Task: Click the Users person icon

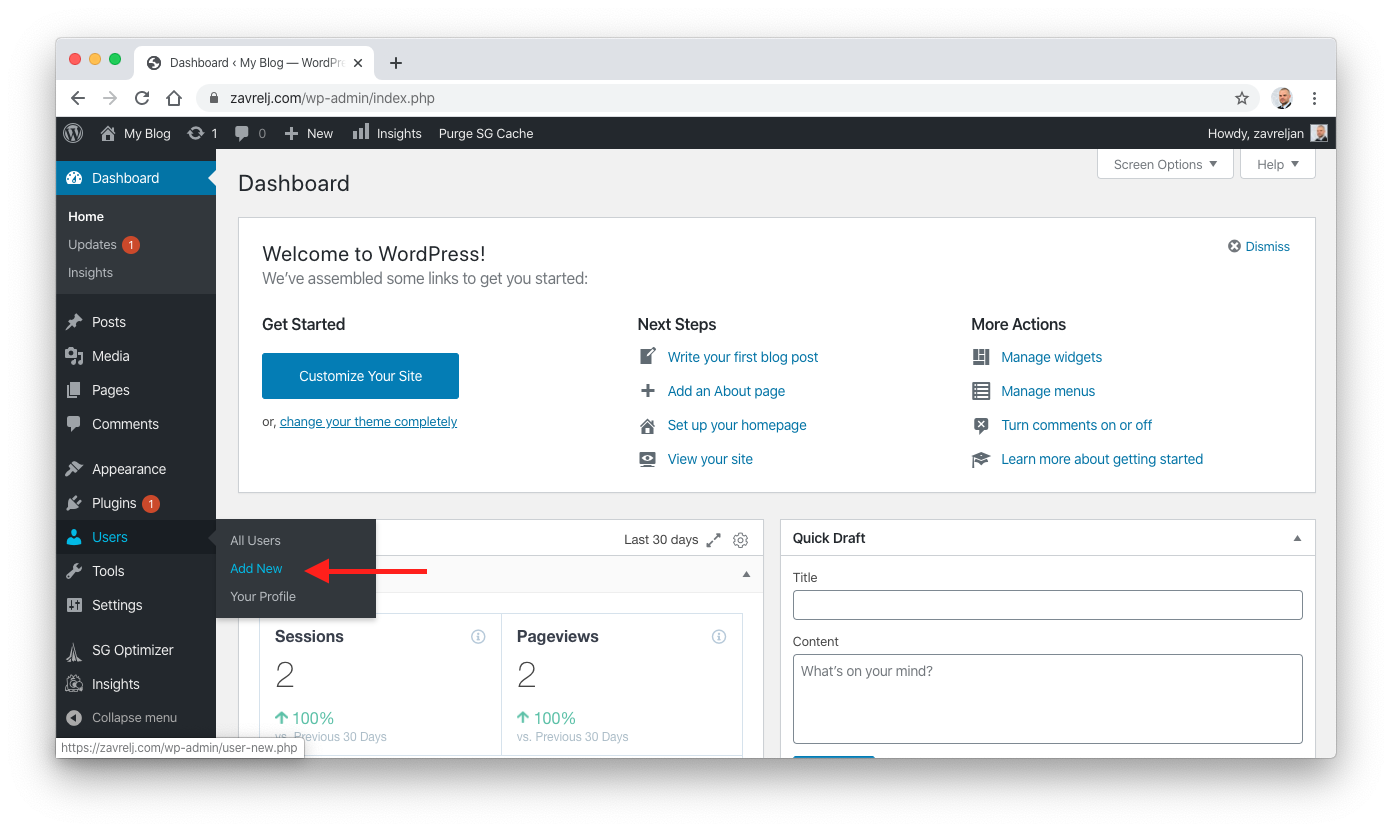Action: coord(74,537)
